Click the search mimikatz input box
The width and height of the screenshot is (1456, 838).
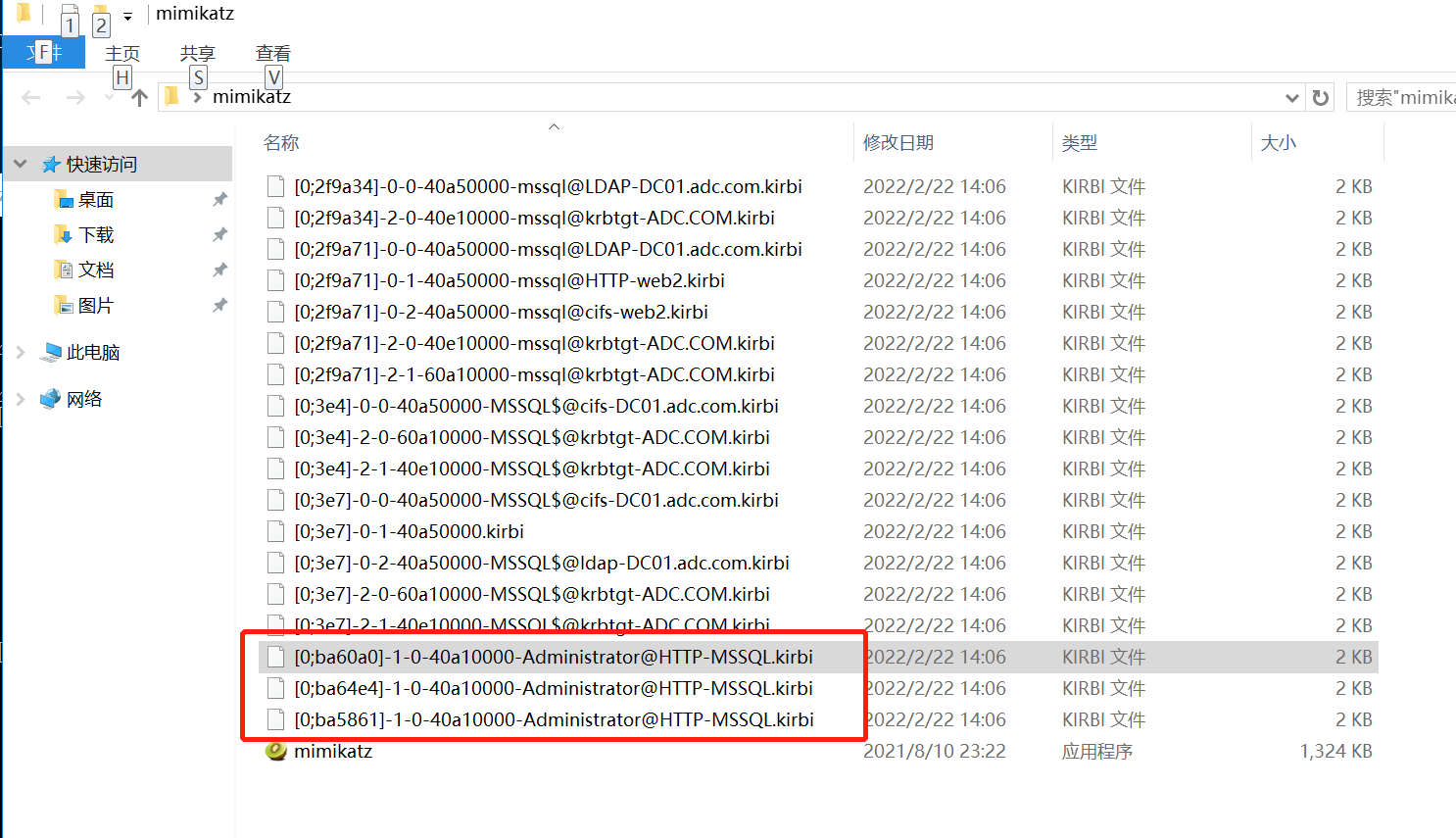[1403, 97]
